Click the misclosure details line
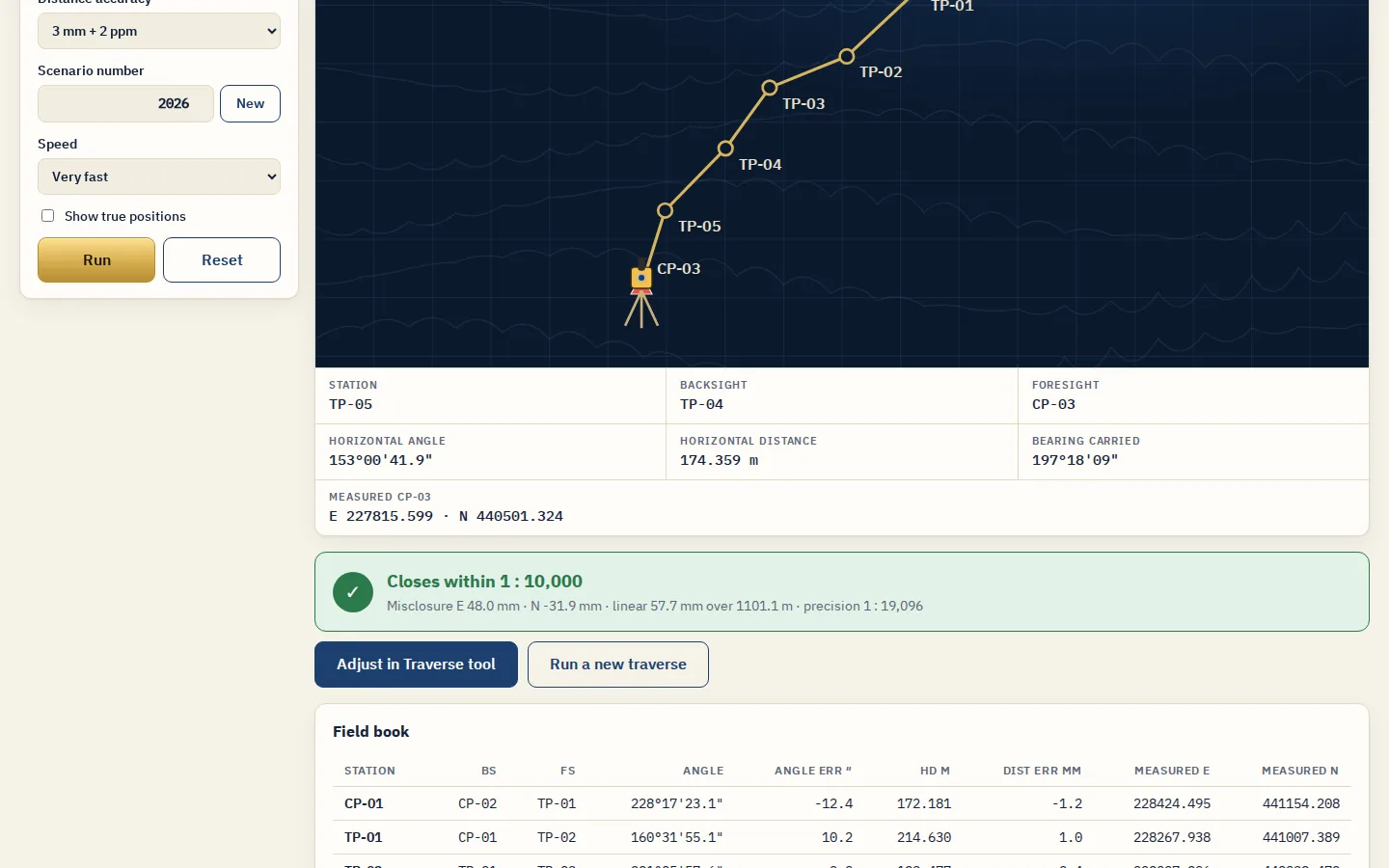Viewport: 1389px width, 868px height. tap(655, 606)
